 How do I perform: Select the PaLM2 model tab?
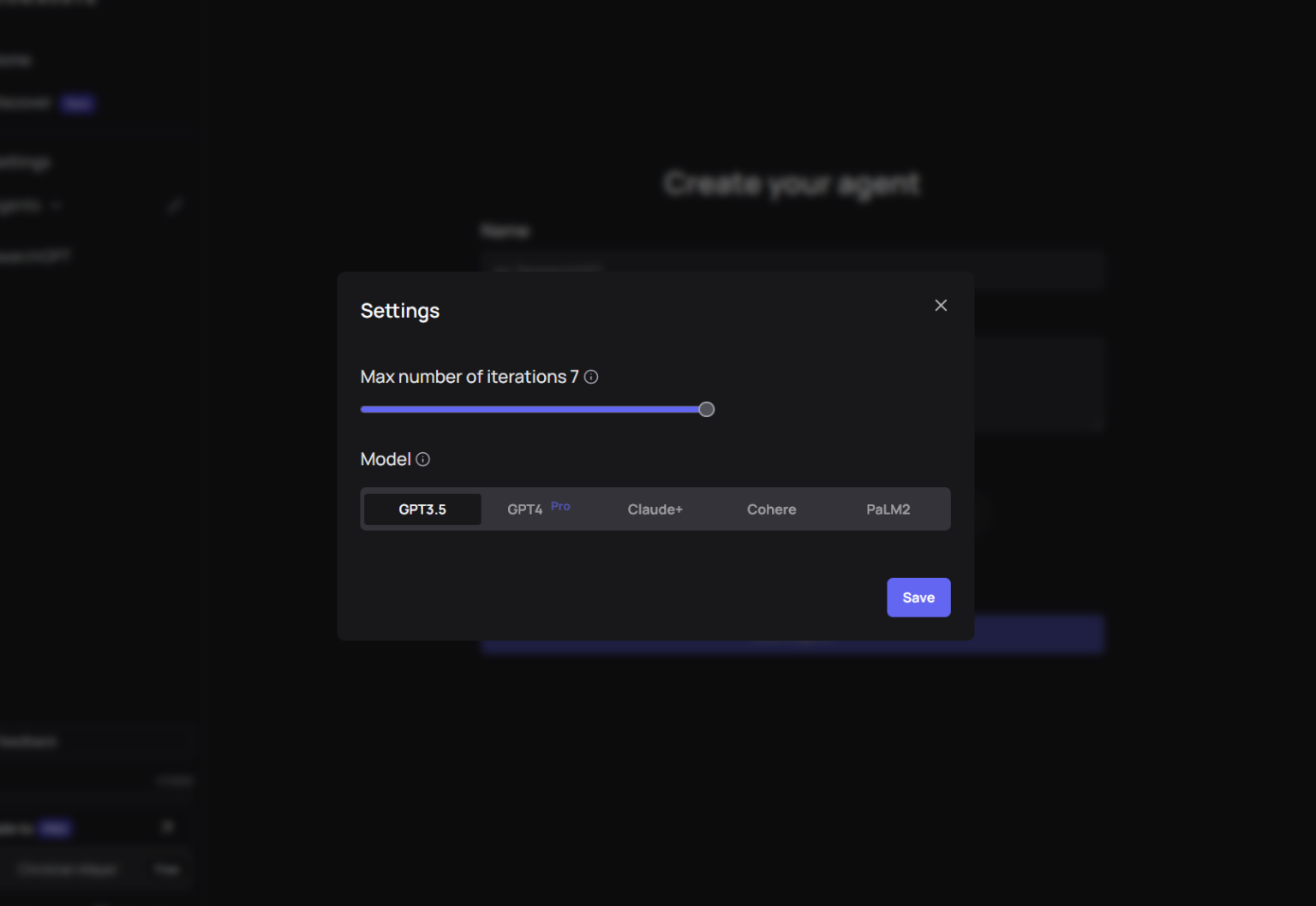point(888,509)
